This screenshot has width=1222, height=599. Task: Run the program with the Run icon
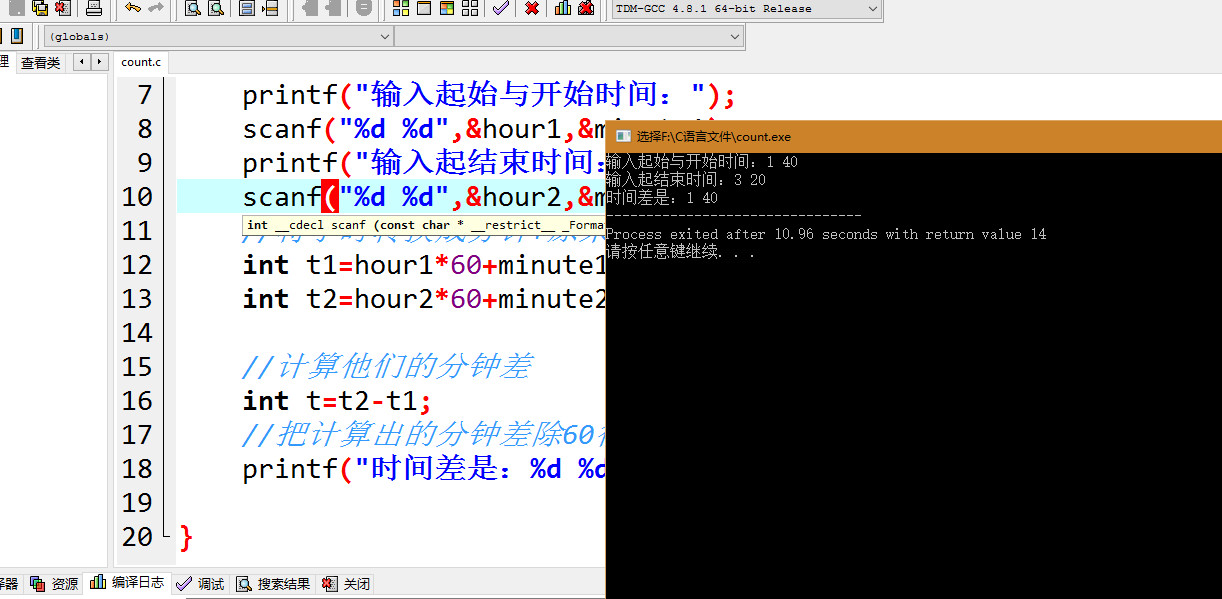423,8
